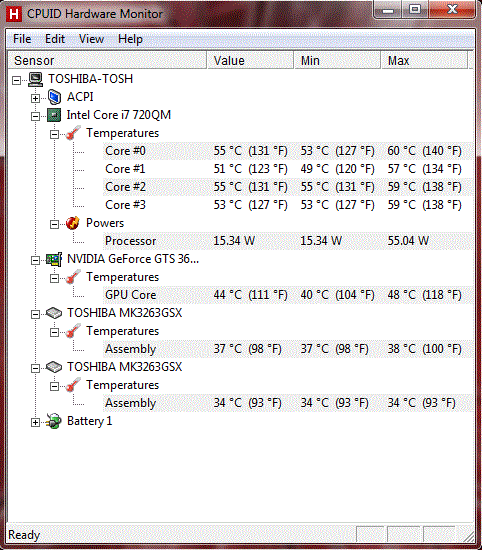Collapse the Powers node

pos(54,224)
